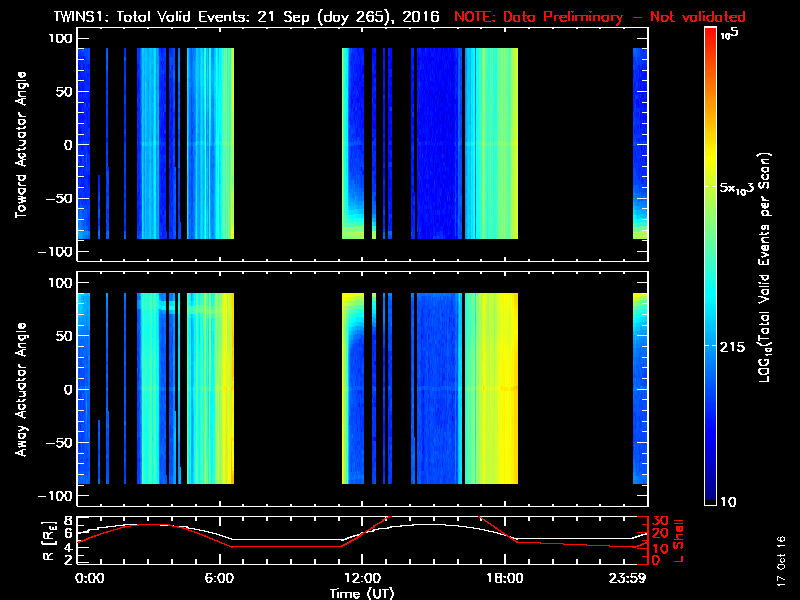Click the red "Data Preliminary" warning note
The width and height of the screenshot is (800, 600).
pos(600,17)
